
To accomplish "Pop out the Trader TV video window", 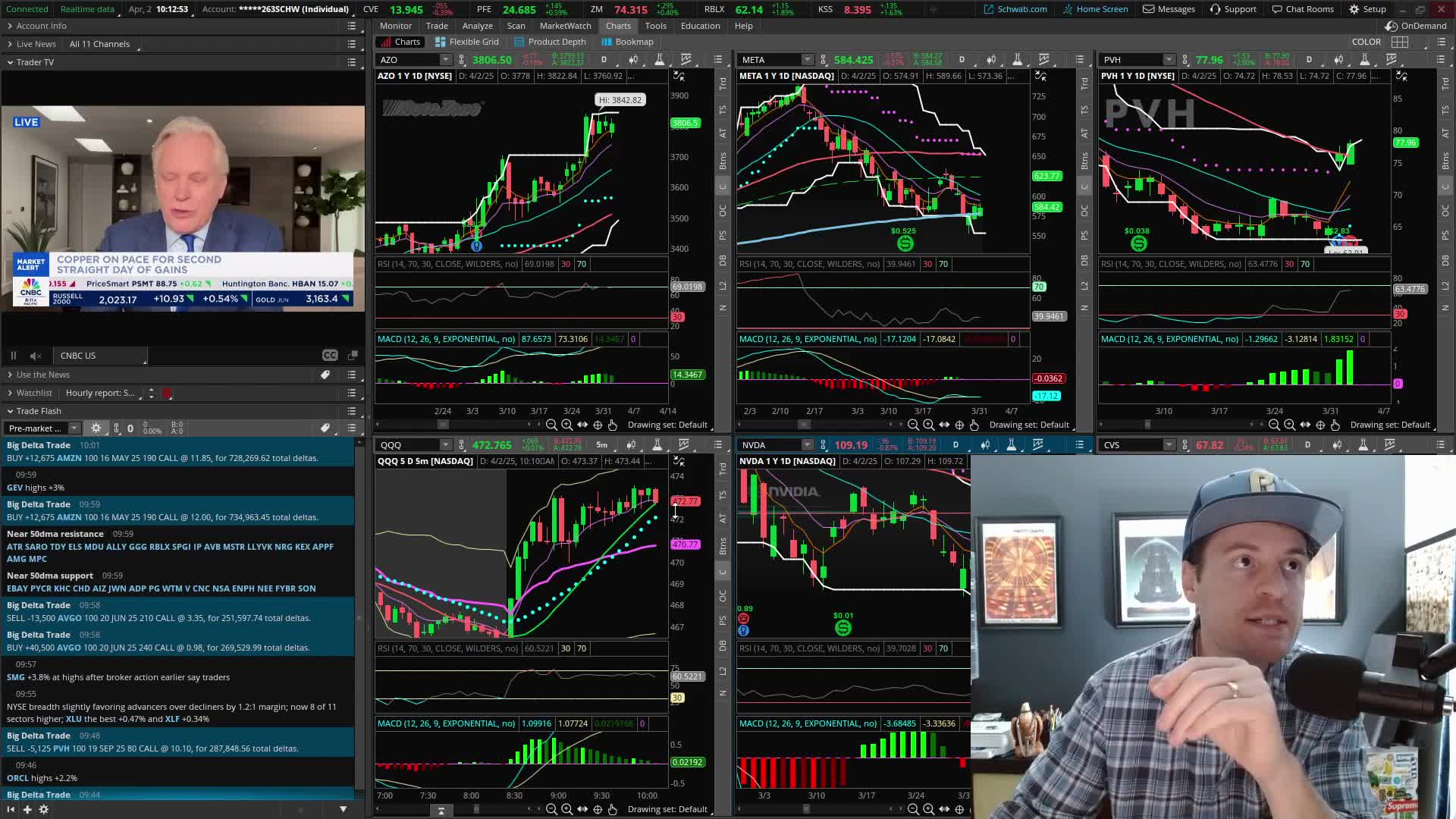I will pyautogui.click(x=353, y=355).
